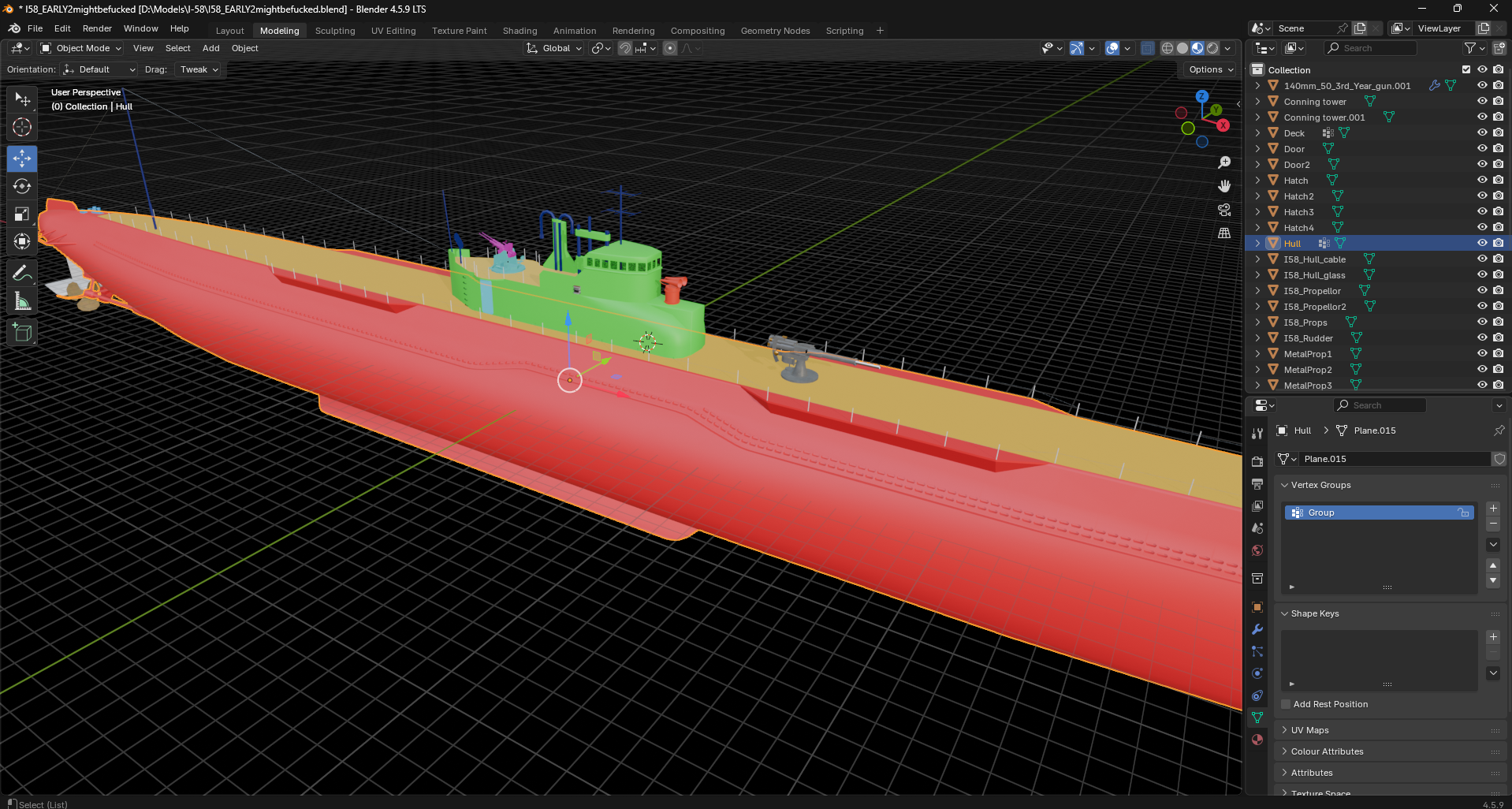Open the viewport Add menu
1512x809 pixels.
click(211, 48)
